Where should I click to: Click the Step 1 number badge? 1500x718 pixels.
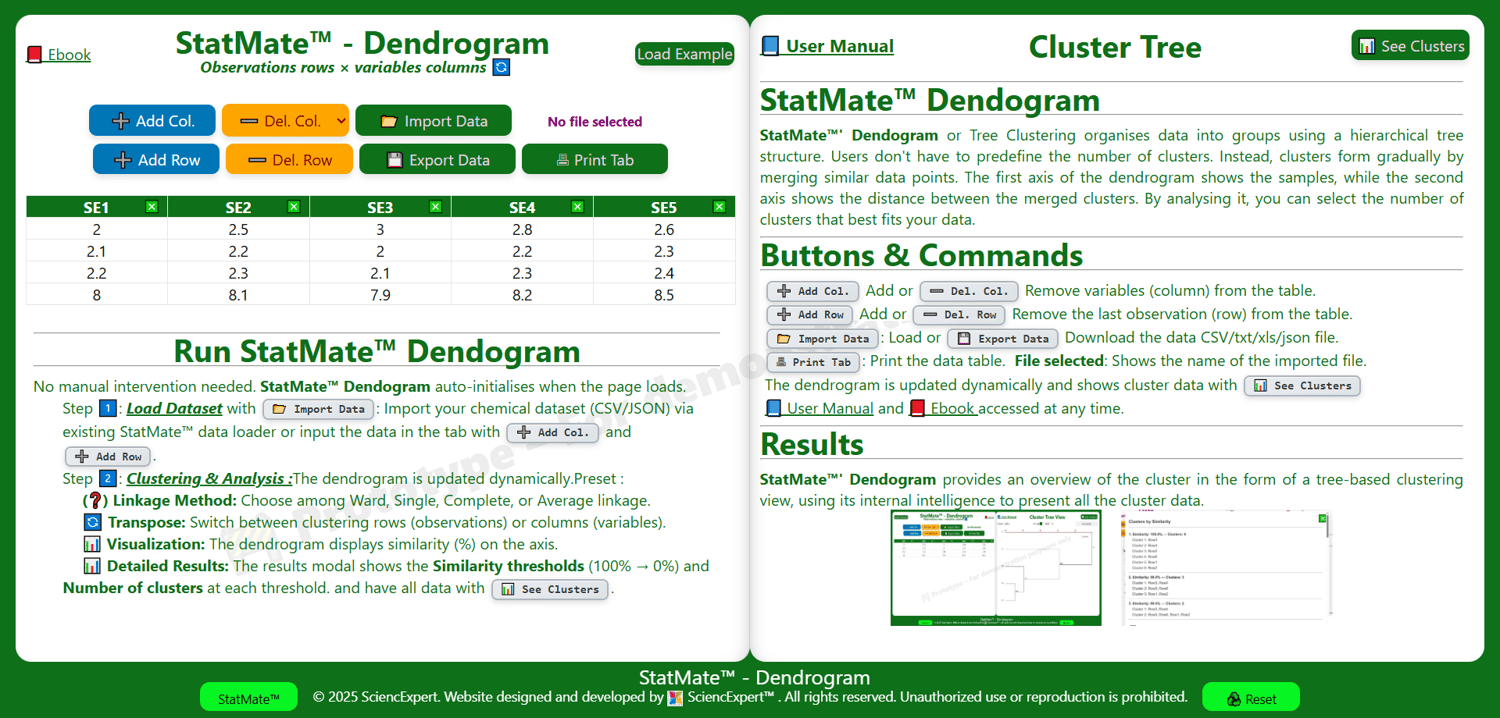click(108, 408)
